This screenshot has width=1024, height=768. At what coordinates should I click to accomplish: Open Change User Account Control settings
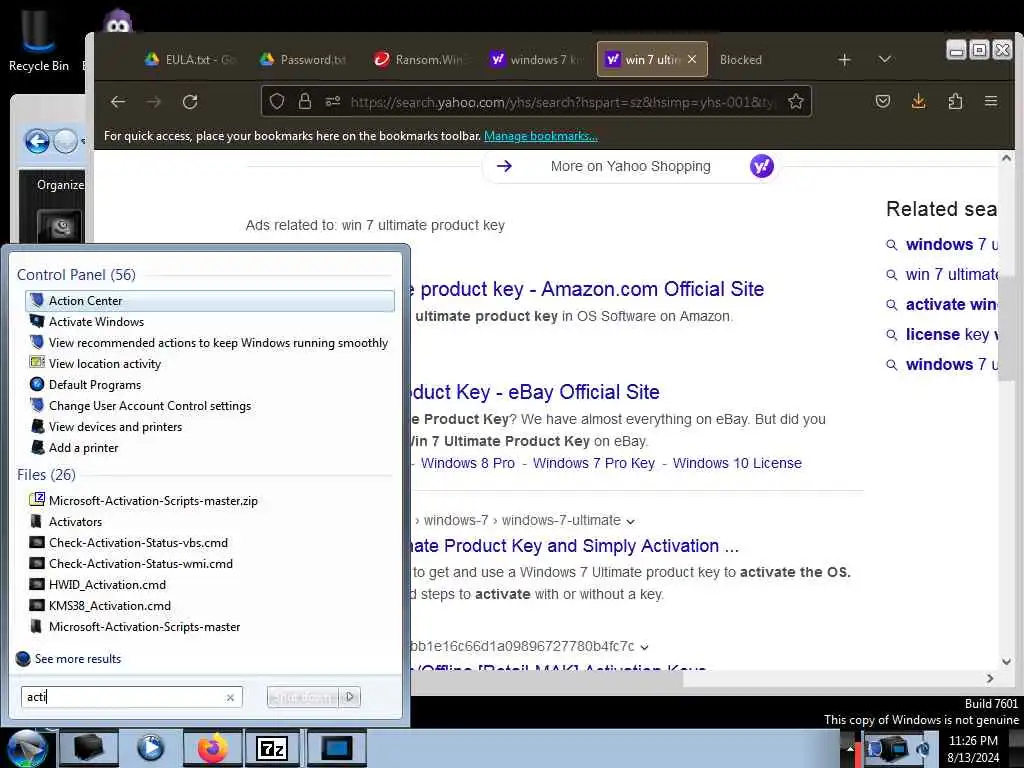(210, 405)
